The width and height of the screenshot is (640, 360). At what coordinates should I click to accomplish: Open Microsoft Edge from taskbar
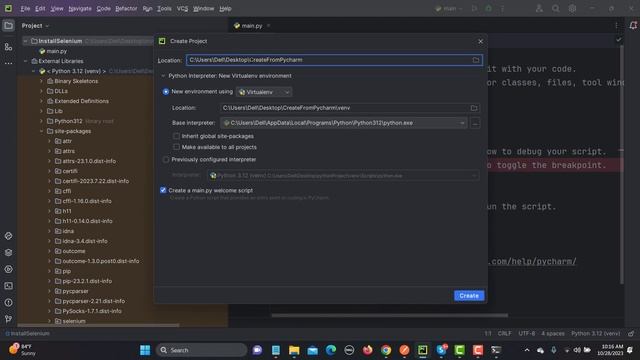pyautogui.click(x=331, y=350)
